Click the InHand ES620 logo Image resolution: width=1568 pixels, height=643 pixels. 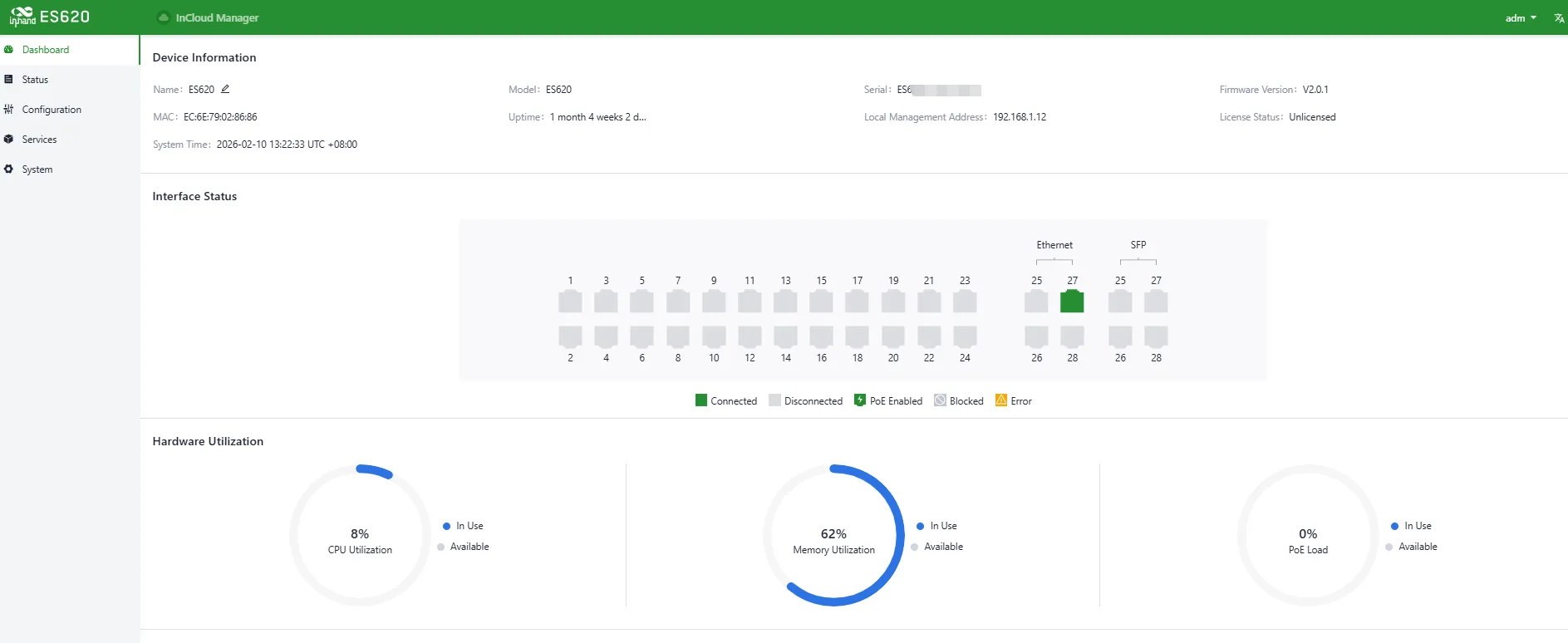[49, 17]
